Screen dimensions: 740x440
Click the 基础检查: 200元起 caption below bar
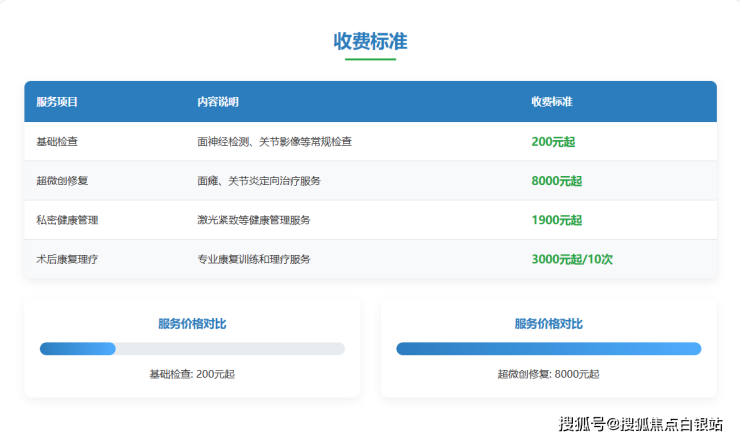click(x=192, y=374)
